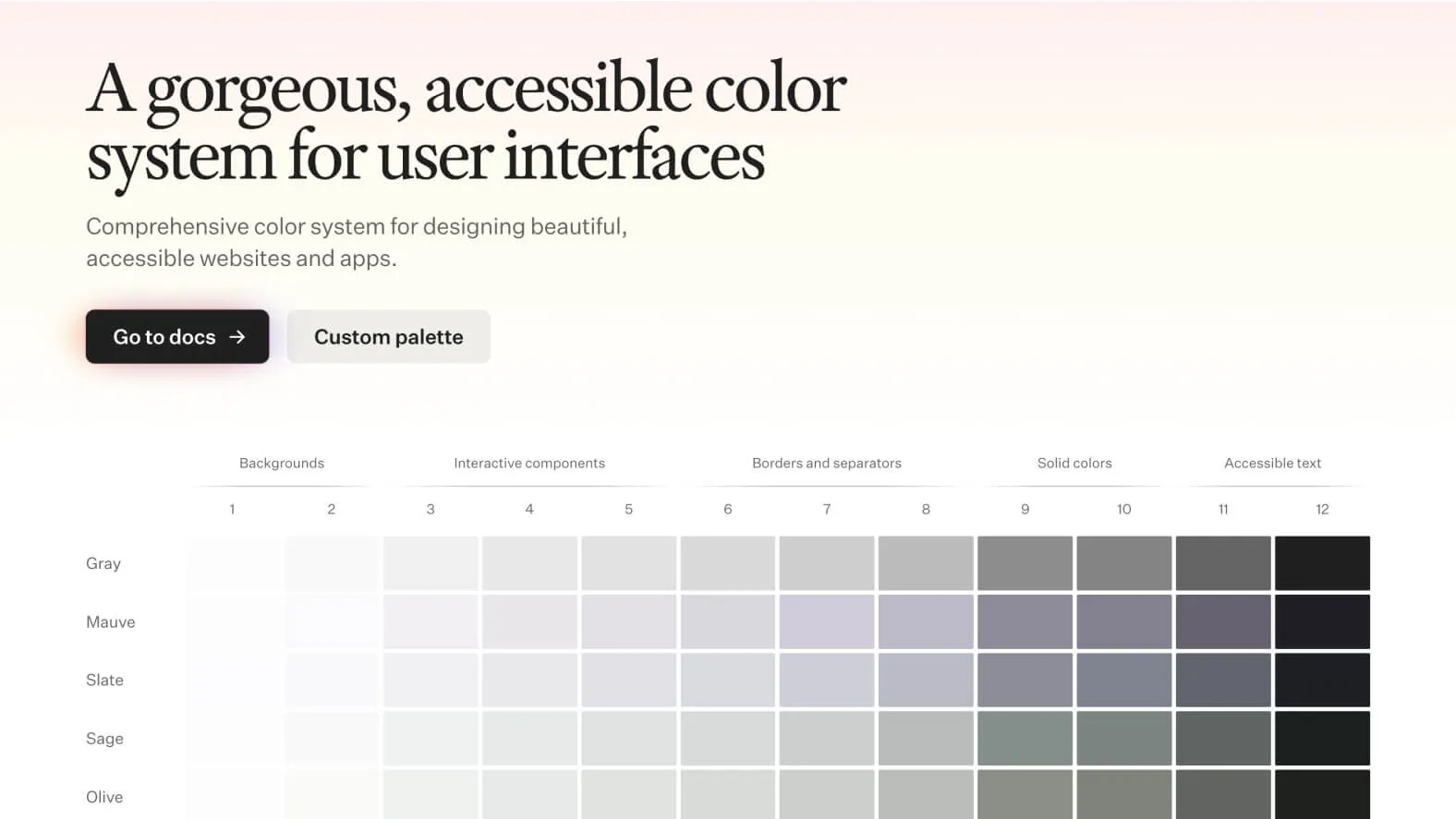Pick the Mauve step 11 swatch
Viewport: 1456px width, 819px height.
coord(1223,621)
